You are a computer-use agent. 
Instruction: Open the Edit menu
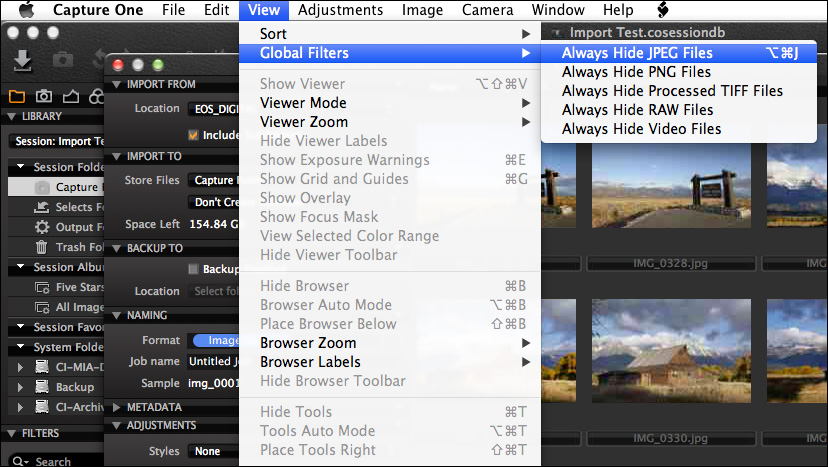[x=217, y=10]
